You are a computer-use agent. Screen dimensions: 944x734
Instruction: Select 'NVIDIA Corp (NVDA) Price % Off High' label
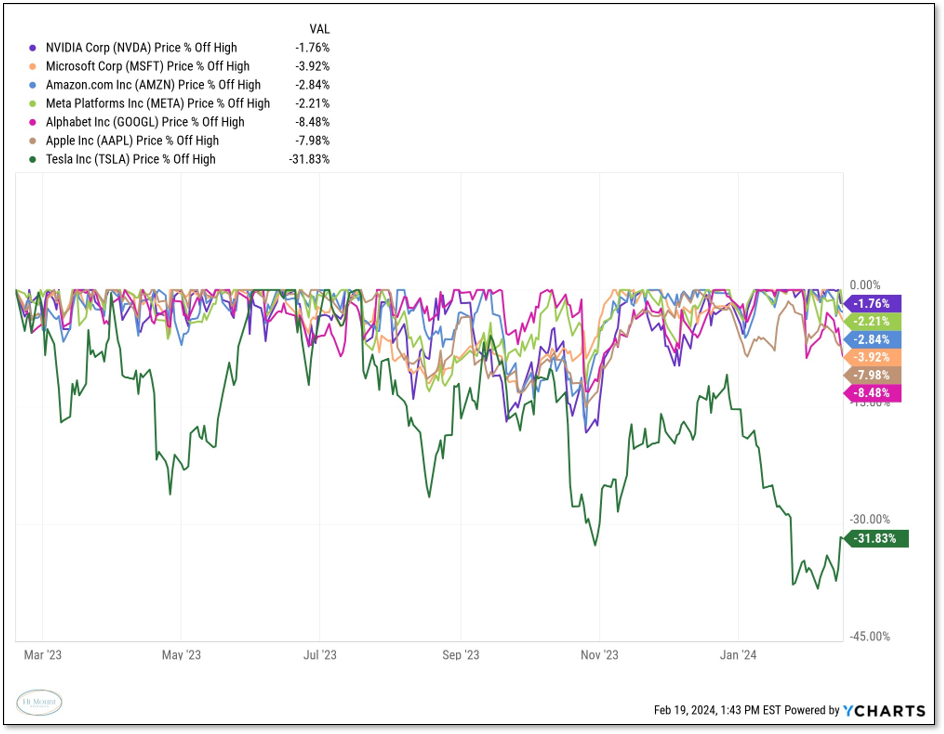pyautogui.click(x=141, y=48)
